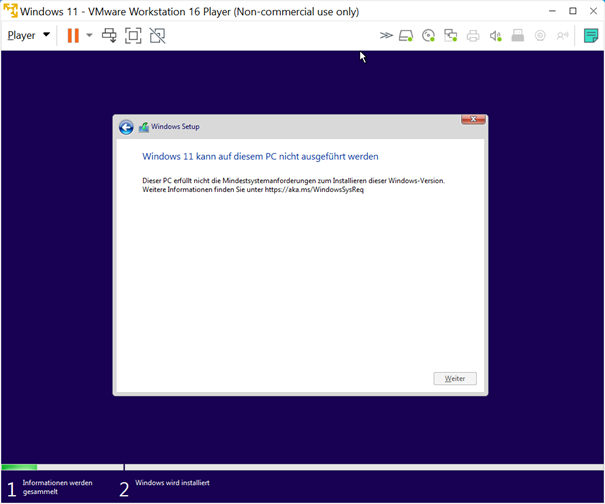Screen dimensions: 605x504
Task: Open the message log notes icon
Action: click(x=591, y=36)
